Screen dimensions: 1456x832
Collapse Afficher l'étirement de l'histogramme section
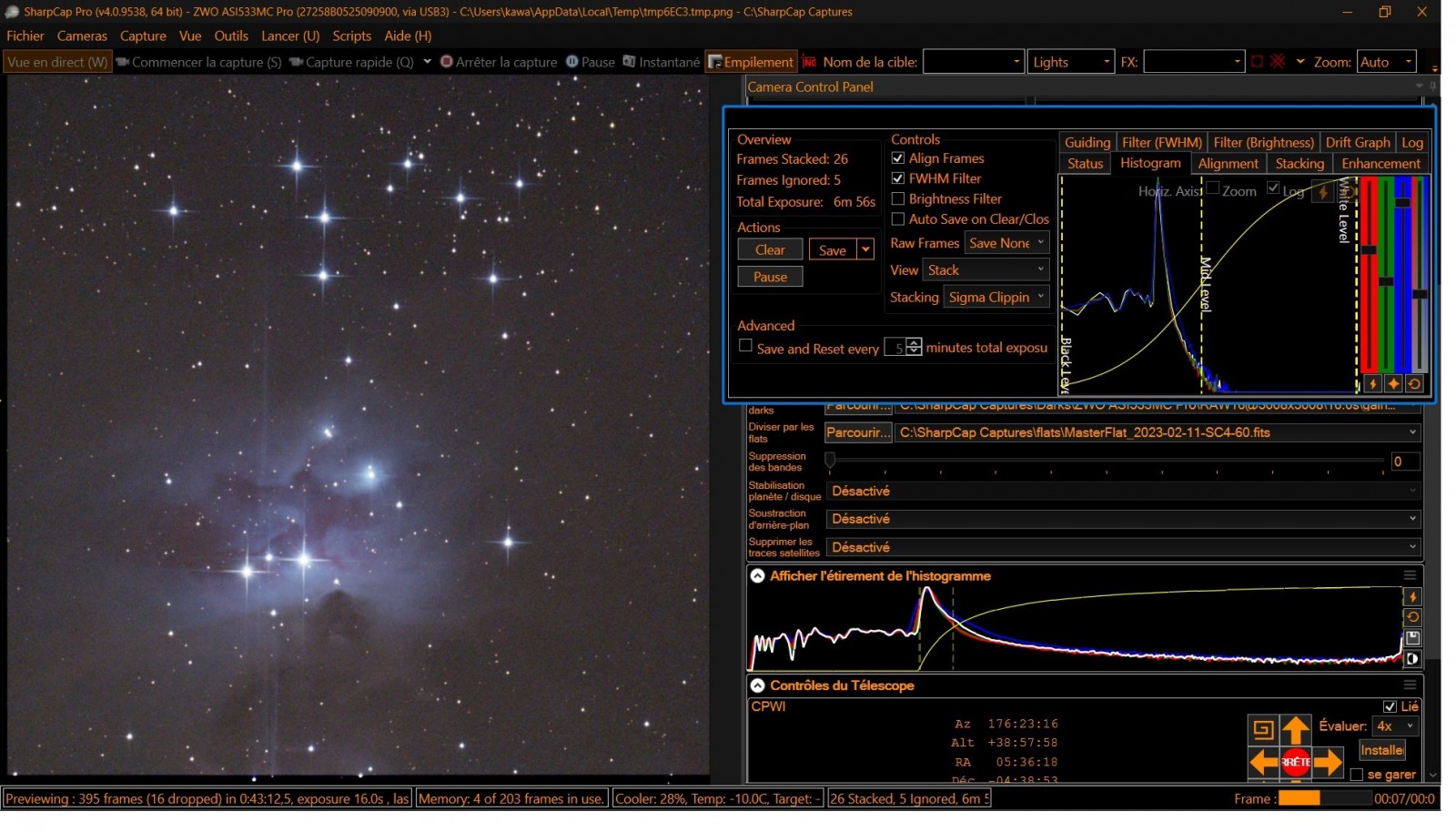click(x=757, y=575)
